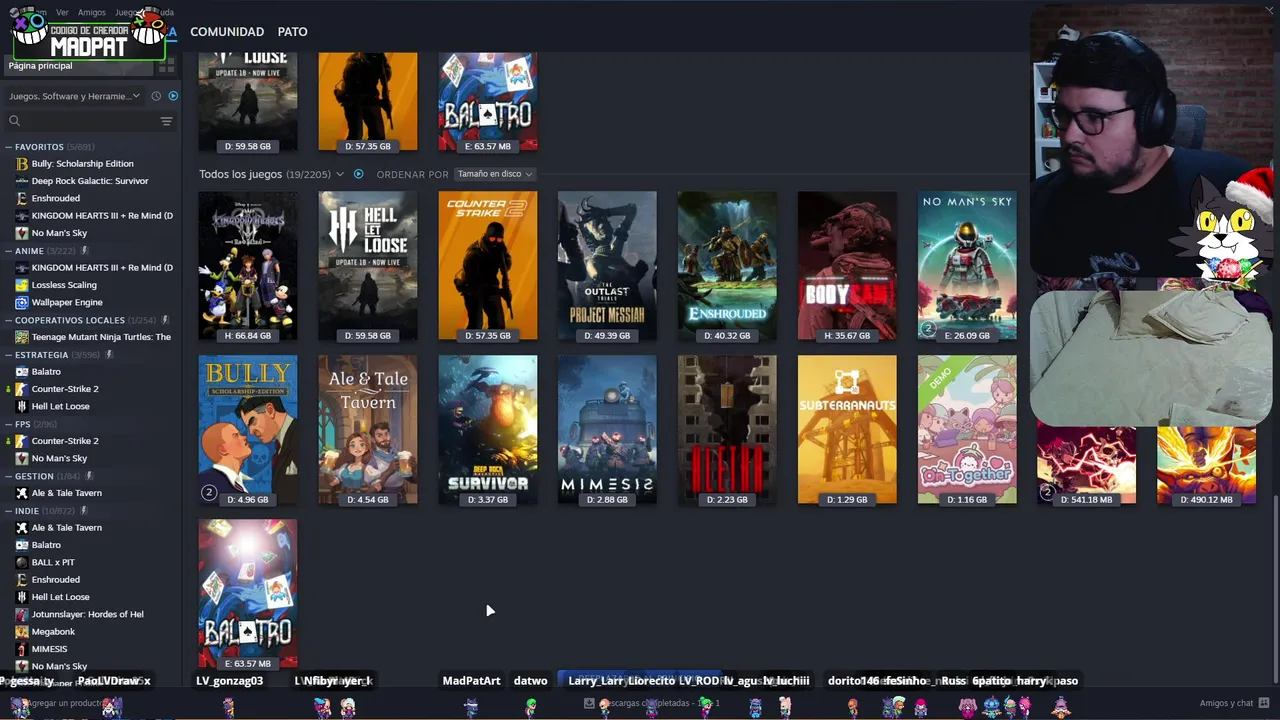This screenshot has width=1280, height=720.
Task: Click Agregar un producto
Action: point(68,703)
